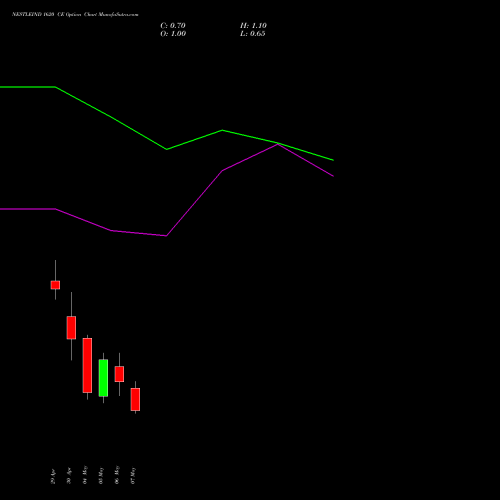
Task: Click the 30 Apr date axis label
Action: 69,475
